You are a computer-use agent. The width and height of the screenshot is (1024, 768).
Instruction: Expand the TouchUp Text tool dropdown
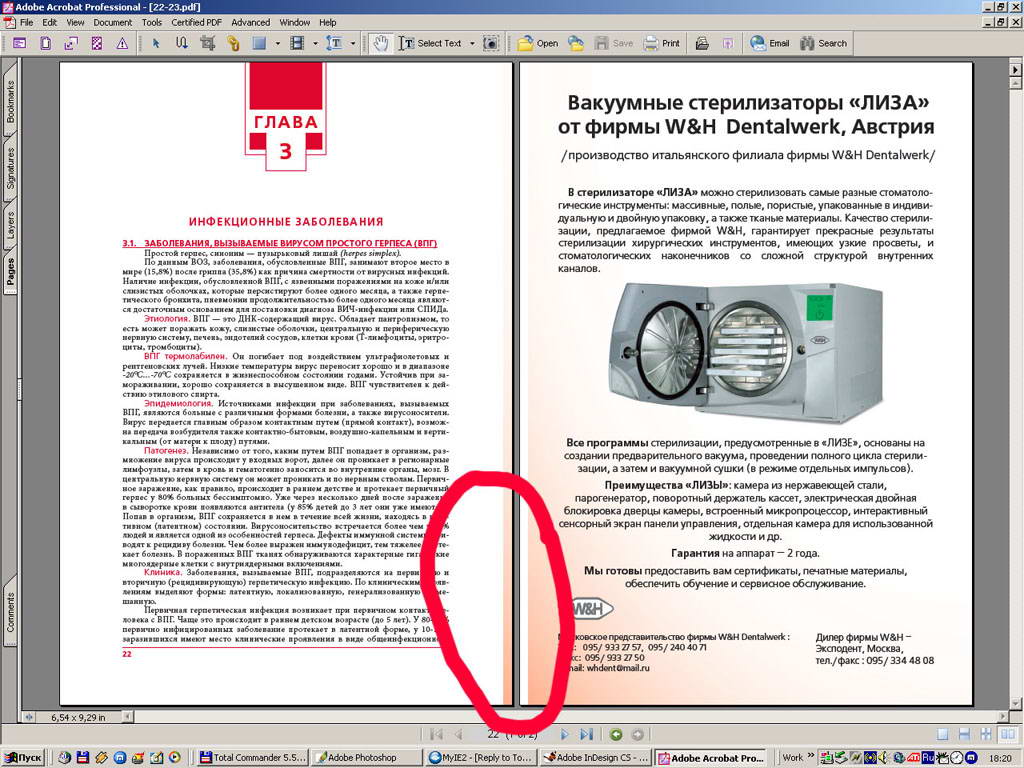[x=353, y=43]
